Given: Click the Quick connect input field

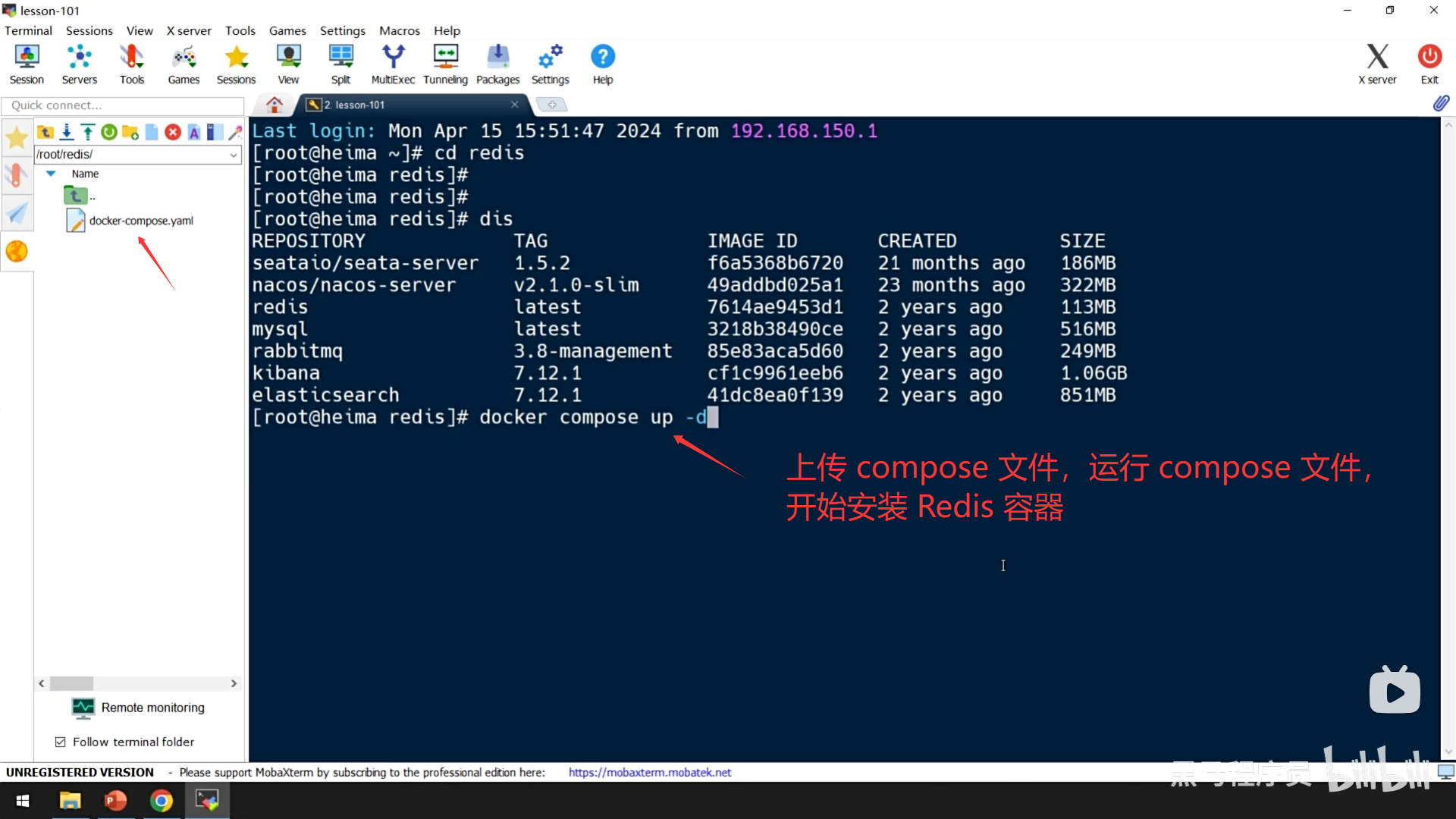Looking at the screenshot, I should coord(121,105).
